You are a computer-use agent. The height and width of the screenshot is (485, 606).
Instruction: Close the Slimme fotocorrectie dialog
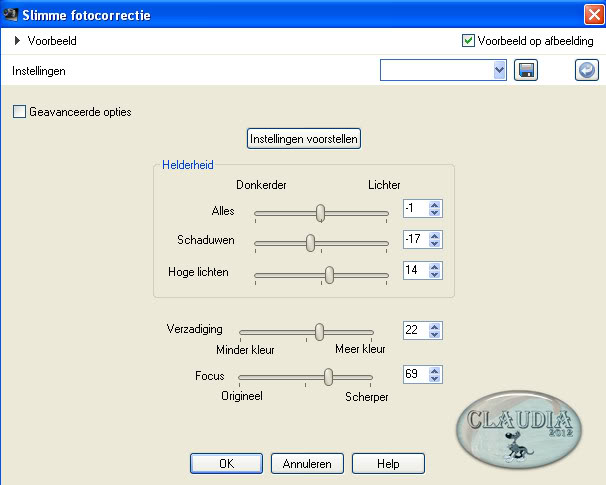[x=594, y=15]
